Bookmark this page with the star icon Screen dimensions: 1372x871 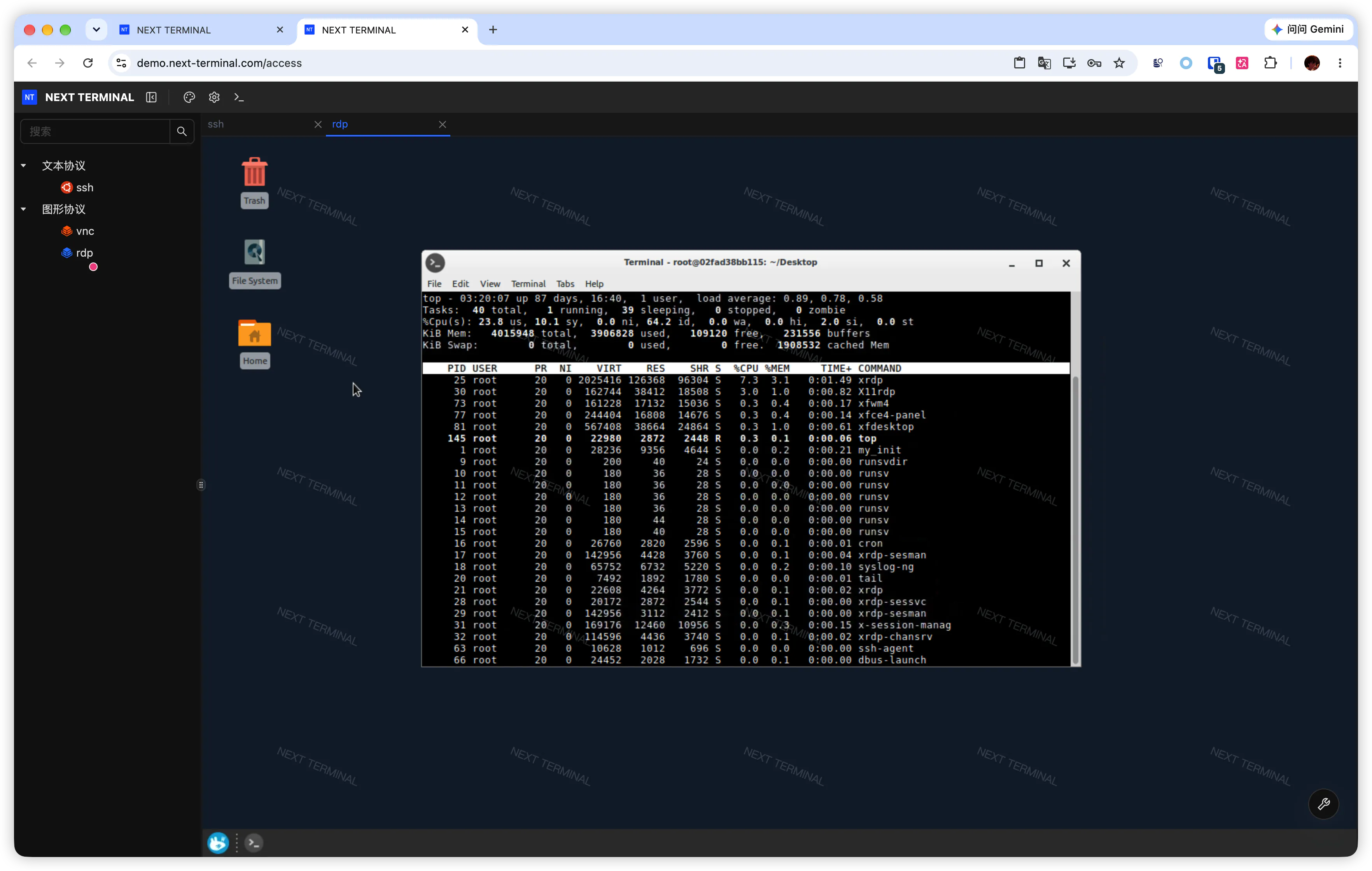1120,63
